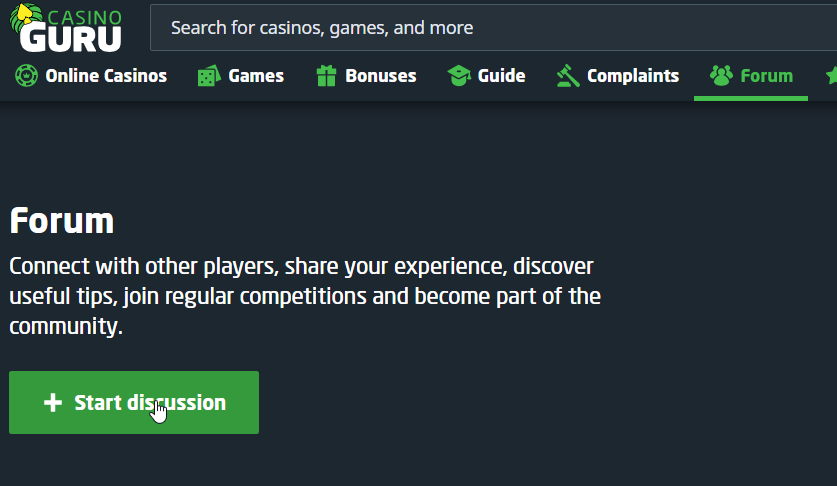
Task: Click the Games dice icon
Action: (x=208, y=76)
